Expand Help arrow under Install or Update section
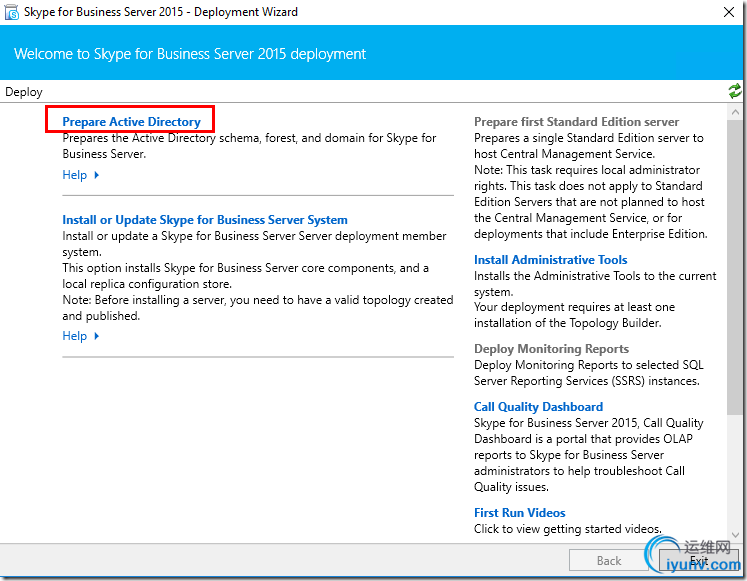Viewport: 747px width, 581px height. 97,336
